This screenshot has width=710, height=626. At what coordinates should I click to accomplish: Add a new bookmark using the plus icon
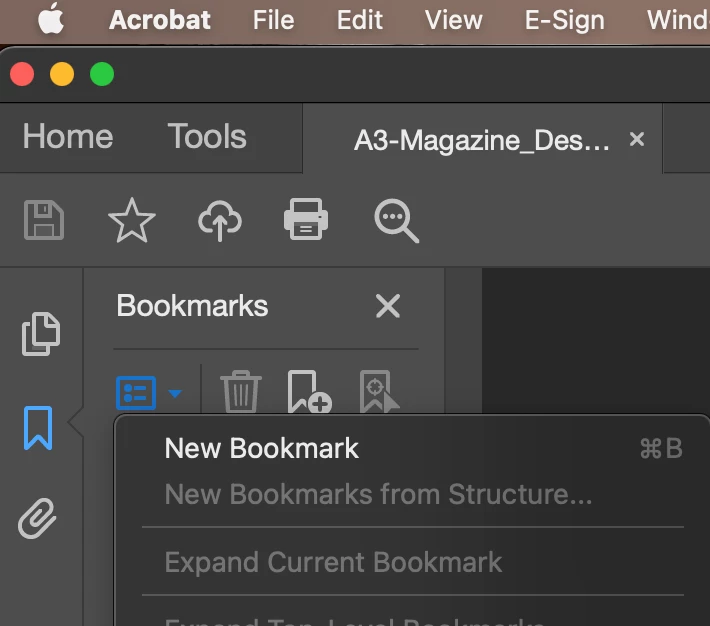pyautogui.click(x=309, y=391)
